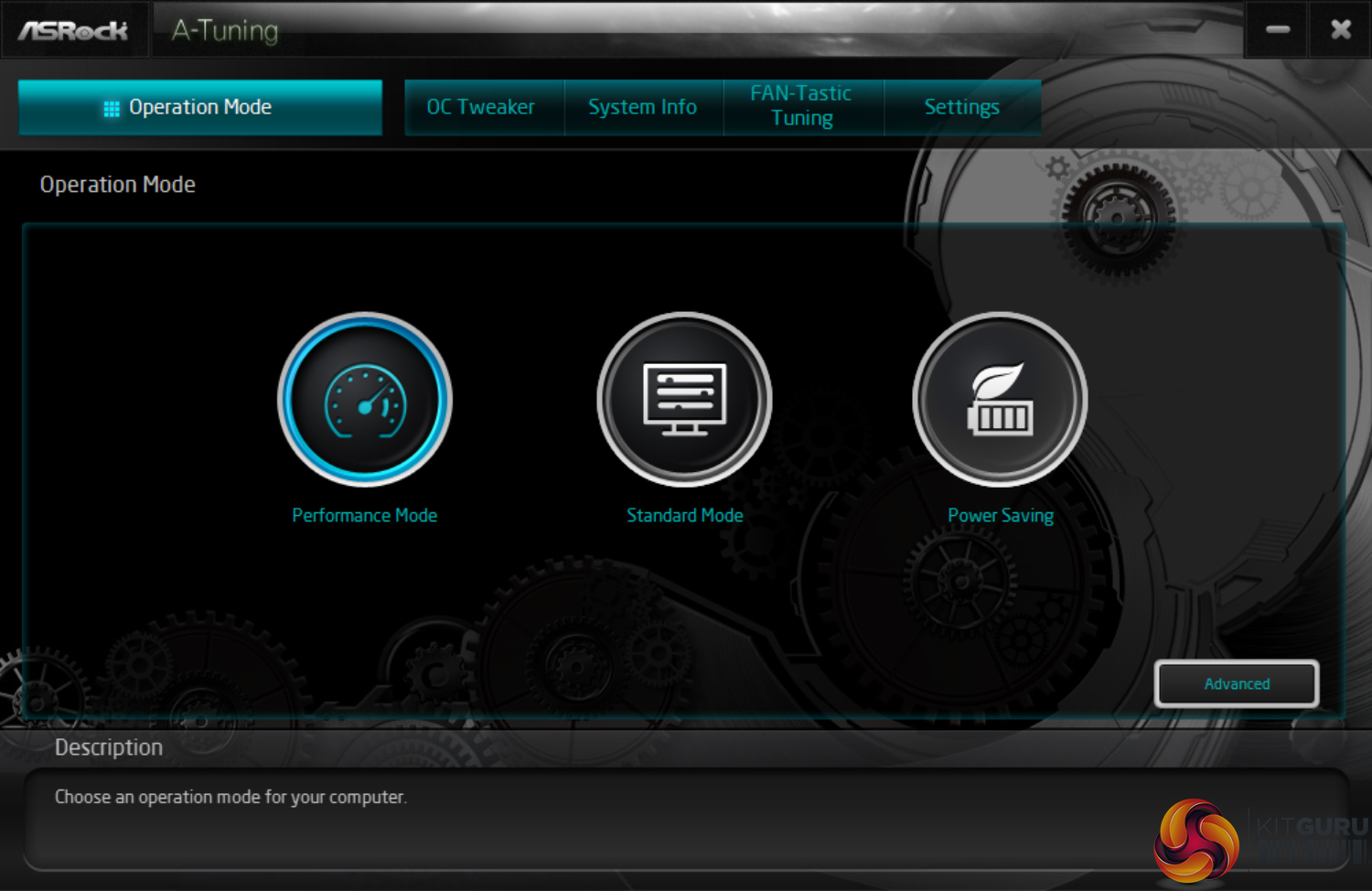Screen dimensions: 1372x891
Task: Go to the FAN-Tastic Tuning tab
Action: pos(802,106)
